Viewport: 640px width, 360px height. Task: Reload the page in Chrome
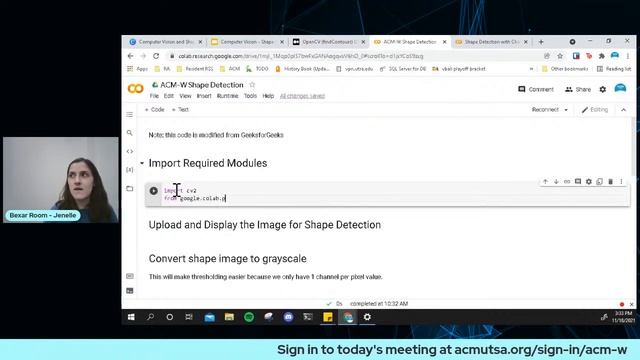click(156, 56)
